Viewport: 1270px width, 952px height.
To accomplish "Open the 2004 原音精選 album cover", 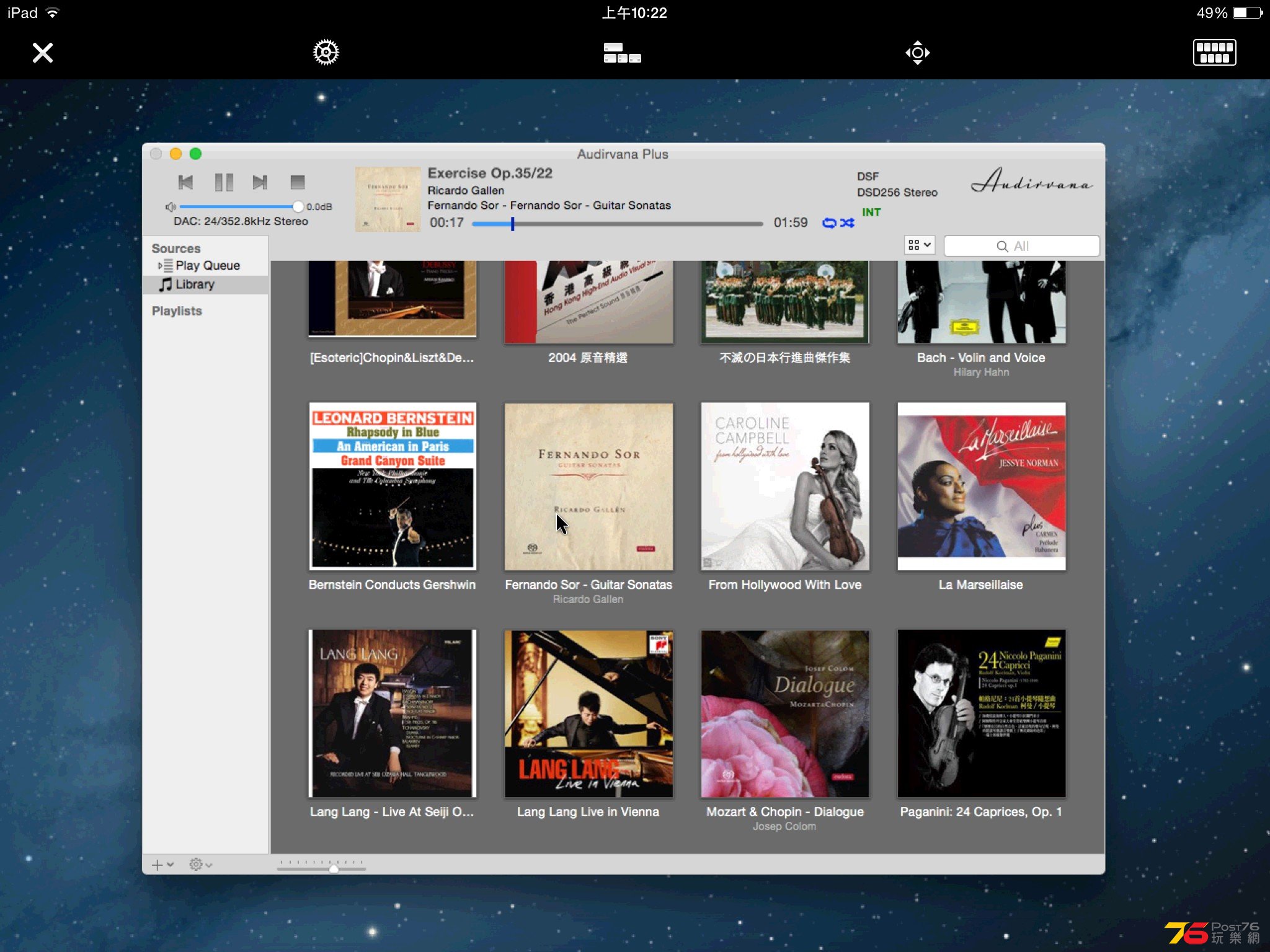I will (588, 302).
